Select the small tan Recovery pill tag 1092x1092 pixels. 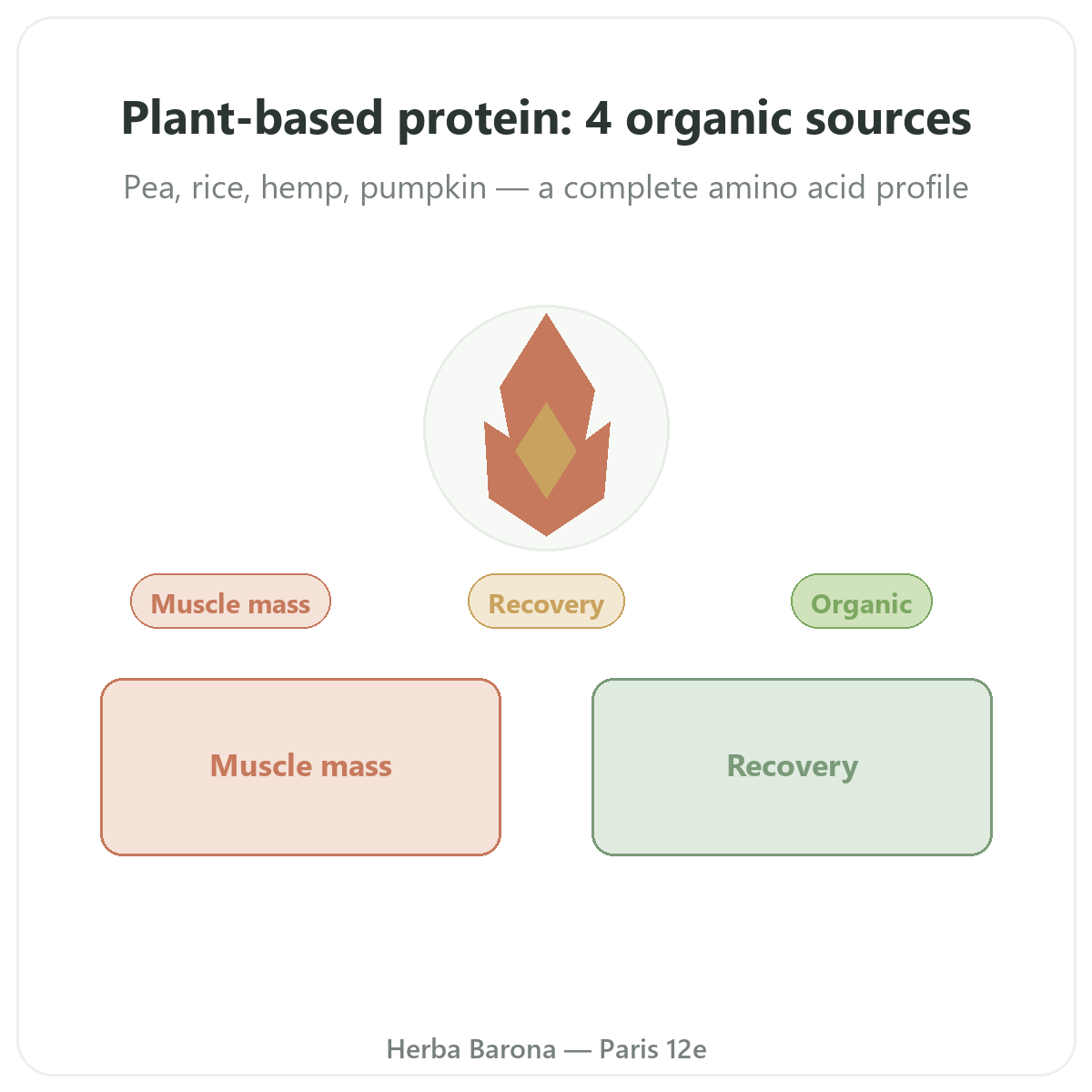[x=546, y=602]
